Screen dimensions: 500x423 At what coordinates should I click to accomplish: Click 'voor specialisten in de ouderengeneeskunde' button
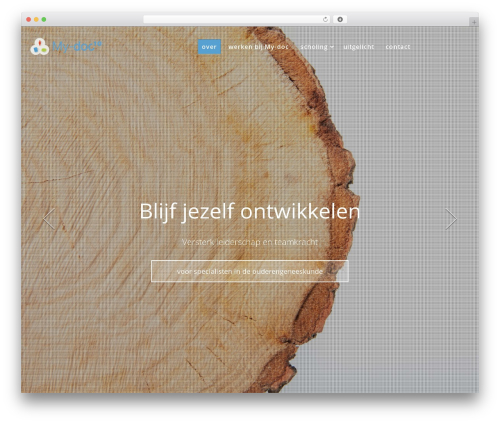coord(250,271)
